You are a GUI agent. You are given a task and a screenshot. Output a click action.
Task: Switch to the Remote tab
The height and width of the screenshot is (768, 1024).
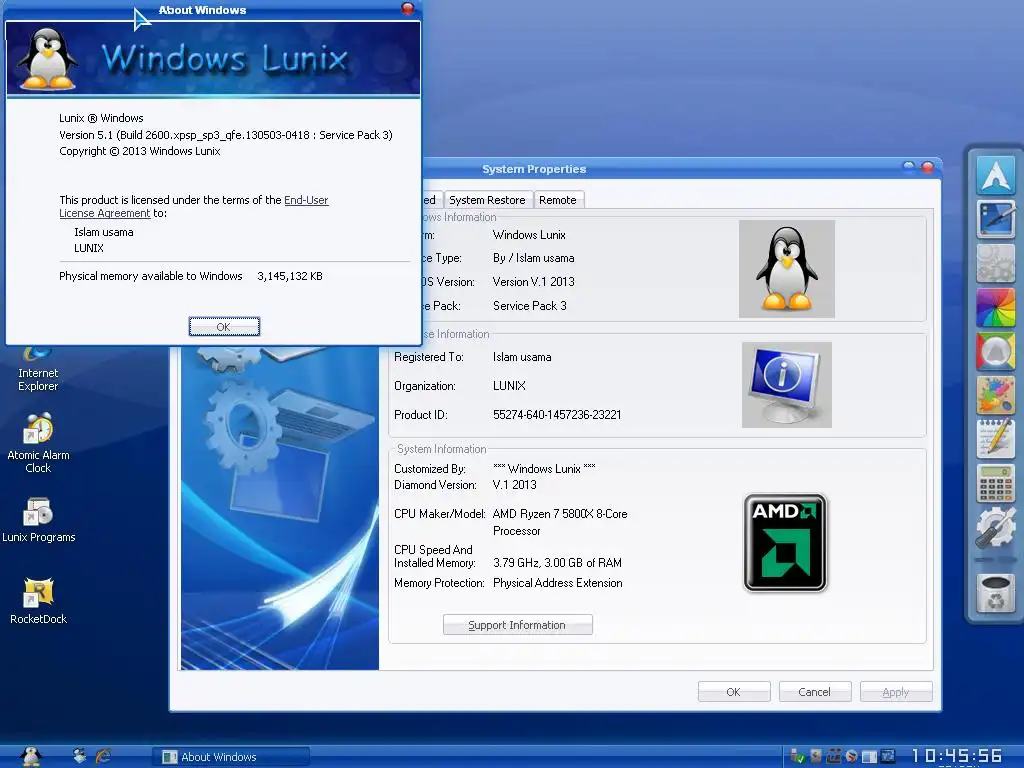point(558,200)
